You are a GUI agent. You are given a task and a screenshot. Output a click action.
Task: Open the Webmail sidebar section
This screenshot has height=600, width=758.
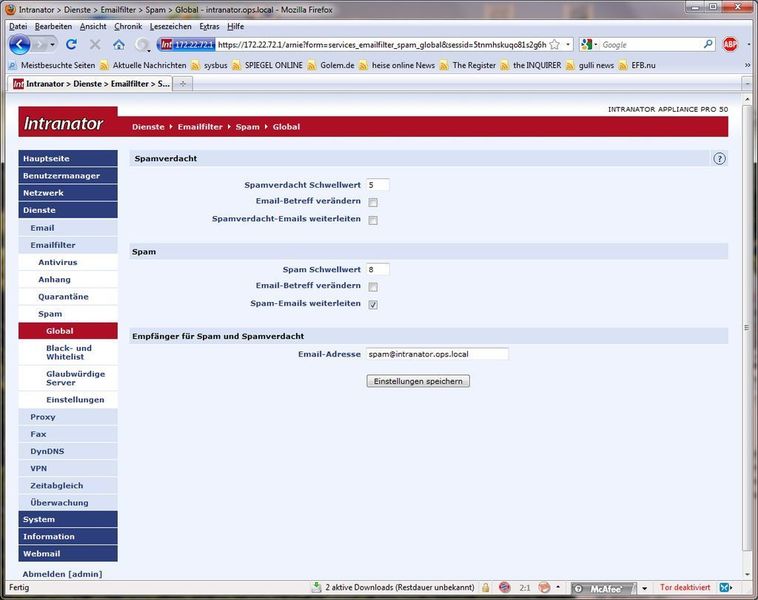point(68,554)
